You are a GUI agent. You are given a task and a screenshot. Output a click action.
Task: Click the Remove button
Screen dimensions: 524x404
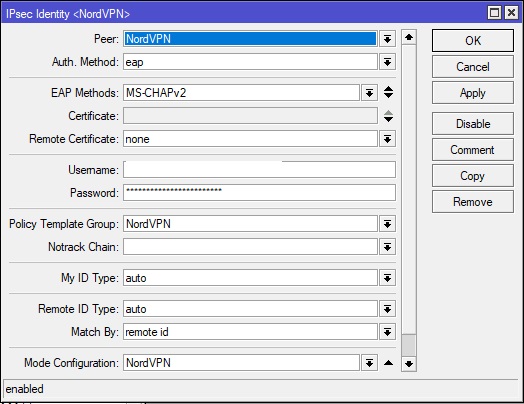click(473, 202)
